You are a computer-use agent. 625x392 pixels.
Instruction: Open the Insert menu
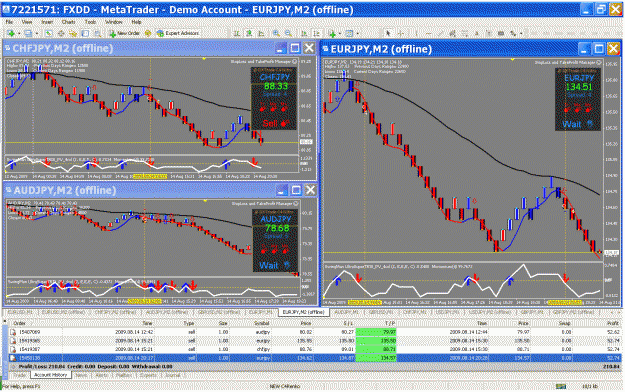[47, 22]
